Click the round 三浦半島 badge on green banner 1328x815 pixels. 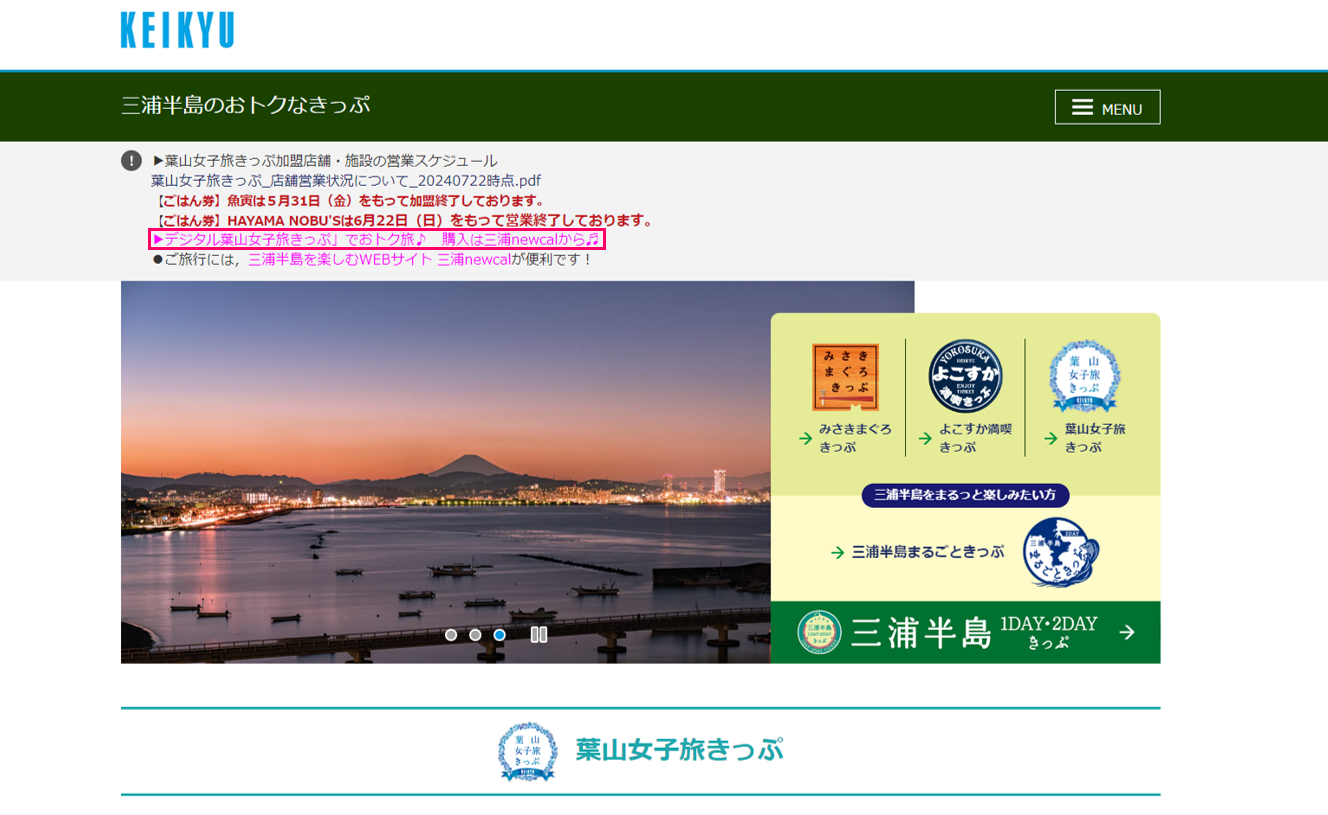pyautogui.click(x=819, y=632)
